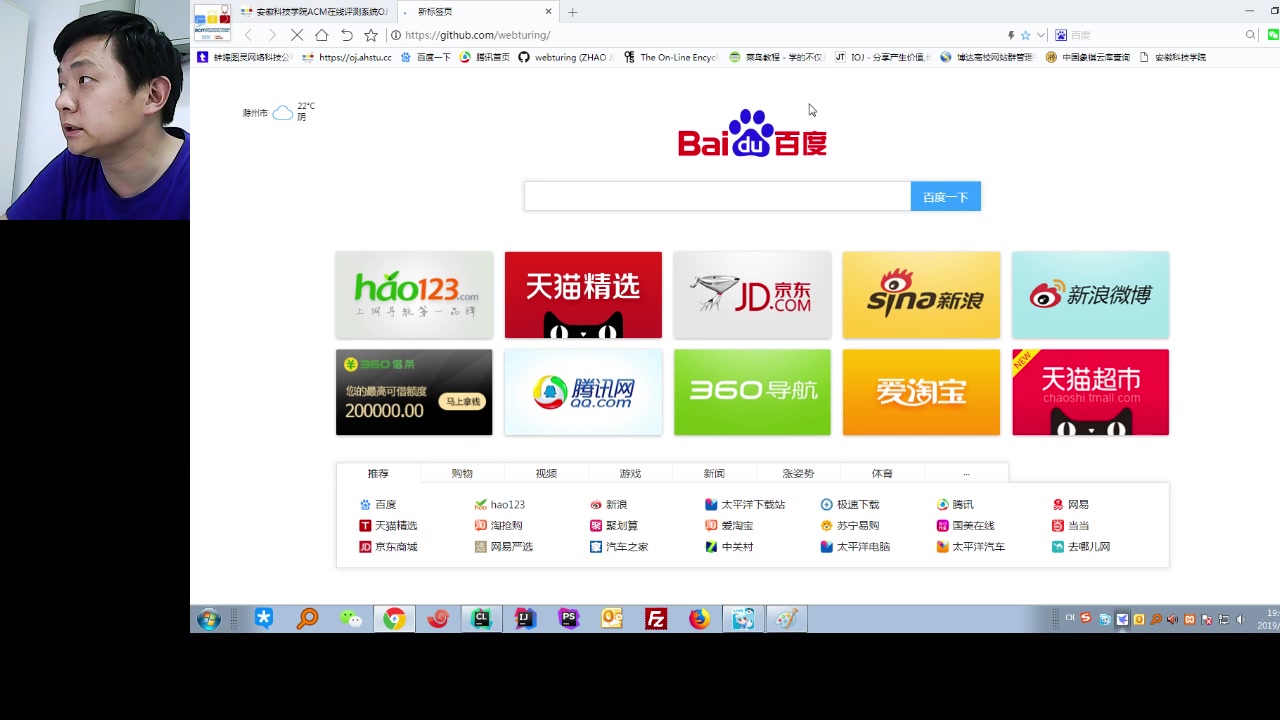This screenshot has width=1280, height=720.
Task: Open the 安徽科技学院 bookmark
Action: 1173,57
